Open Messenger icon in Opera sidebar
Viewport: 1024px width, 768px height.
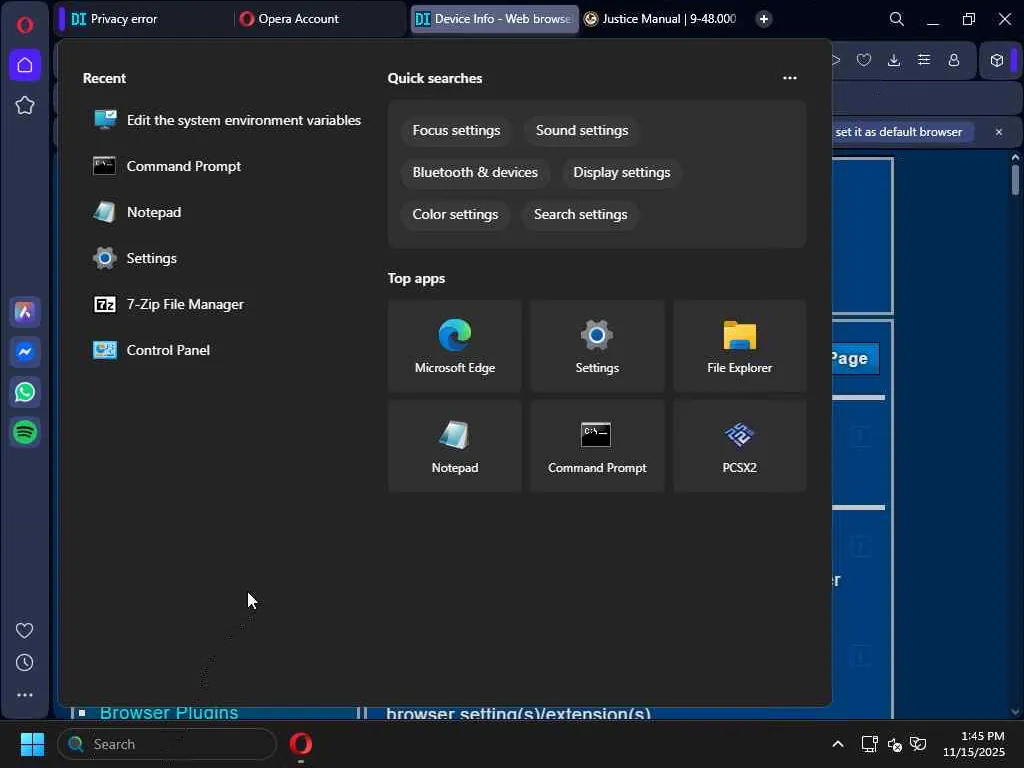[x=25, y=352]
